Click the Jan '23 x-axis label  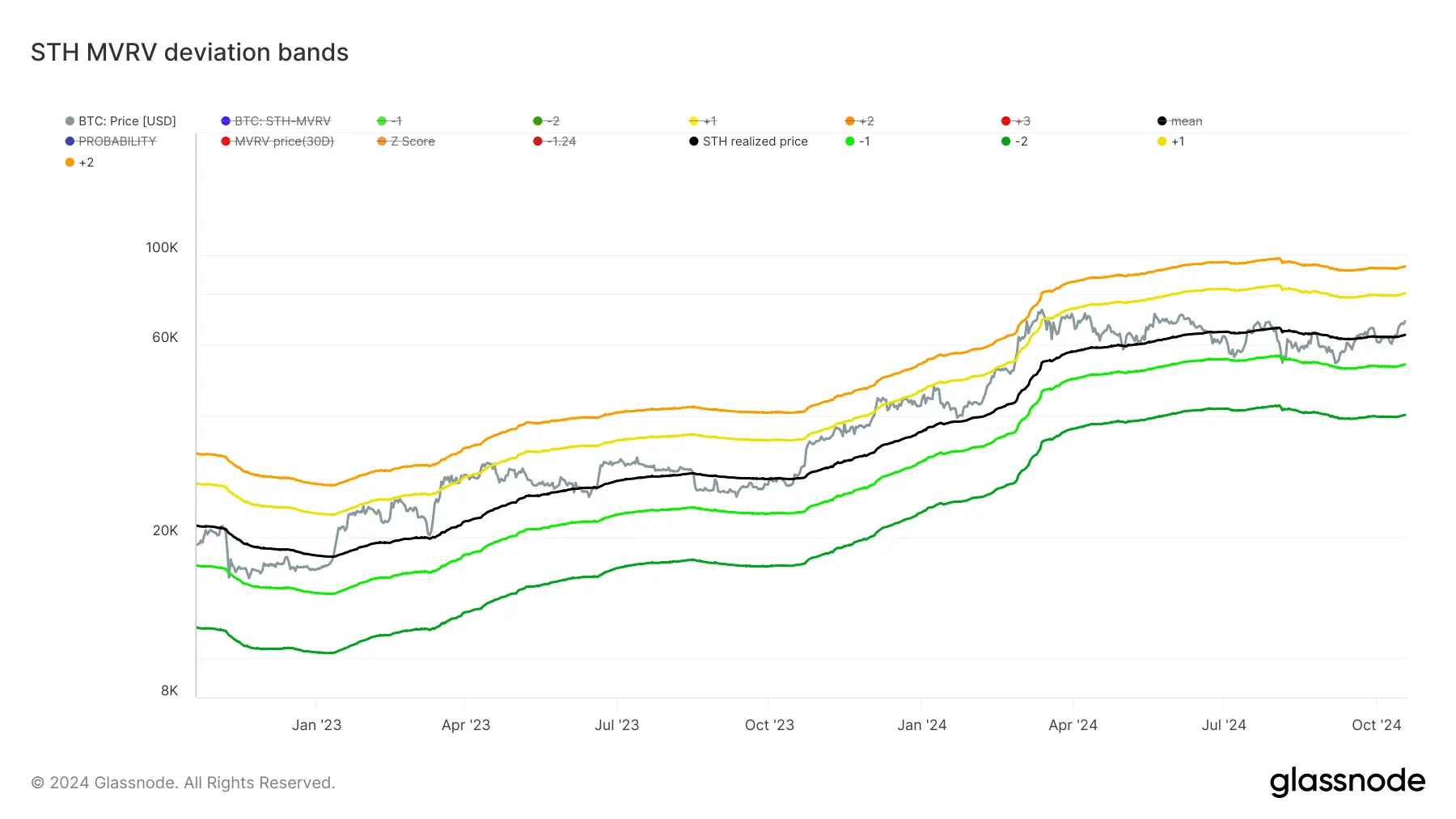(316, 725)
